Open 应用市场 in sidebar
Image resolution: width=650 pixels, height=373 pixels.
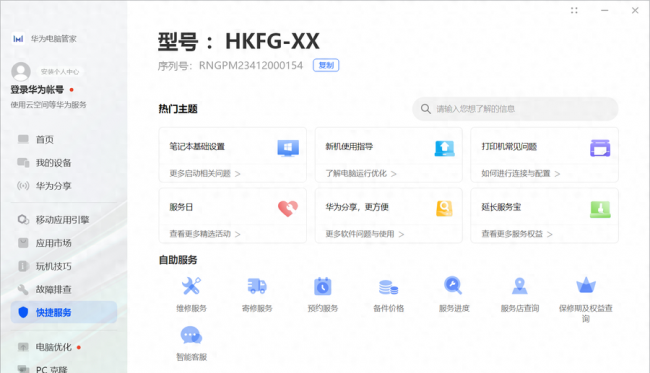pos(63,243)
